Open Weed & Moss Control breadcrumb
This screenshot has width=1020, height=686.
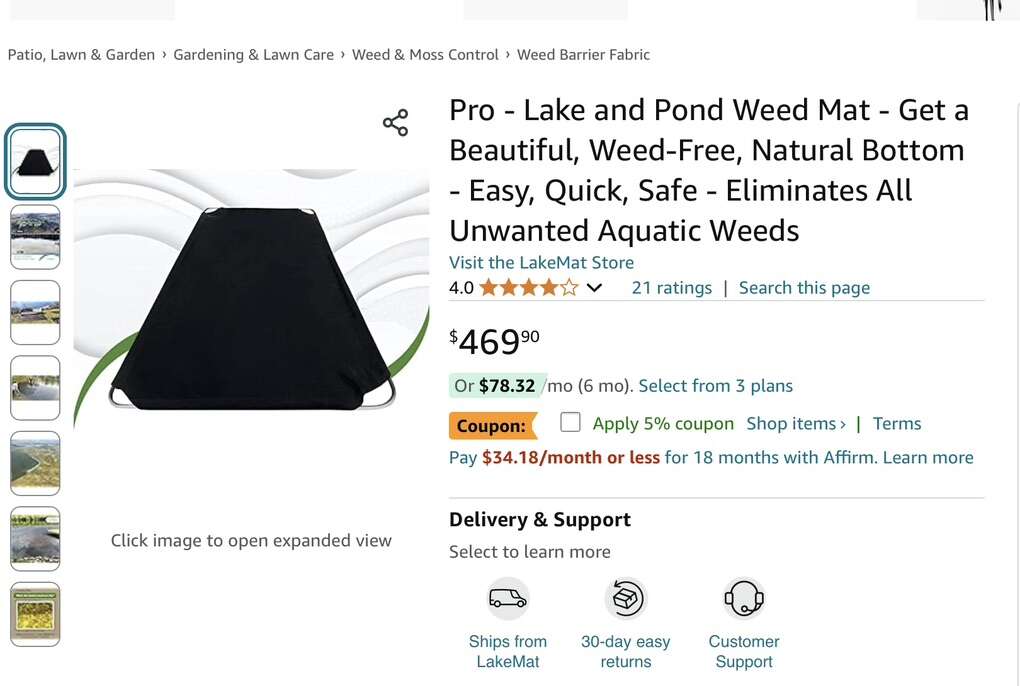425,55
